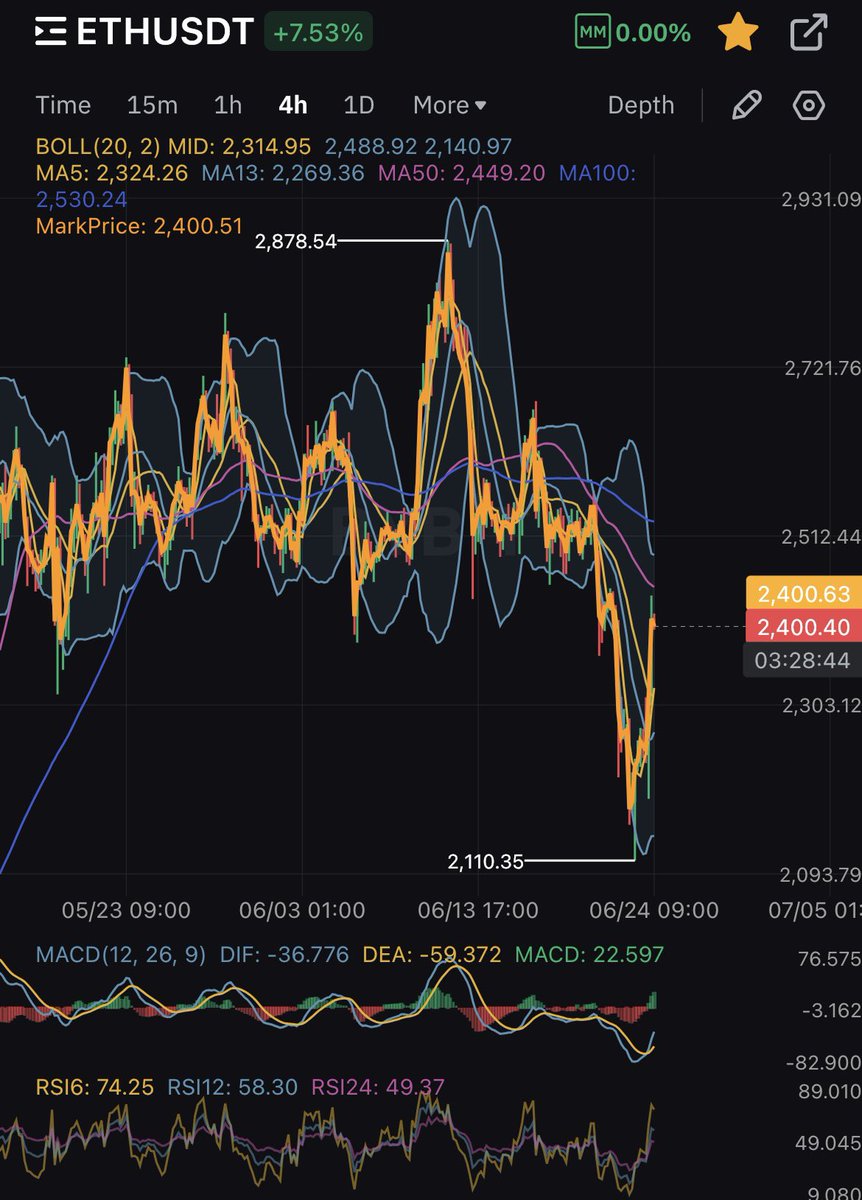Tap the 2,093.79 price axis label
862x1200 pixels.
tap(820, 875)
